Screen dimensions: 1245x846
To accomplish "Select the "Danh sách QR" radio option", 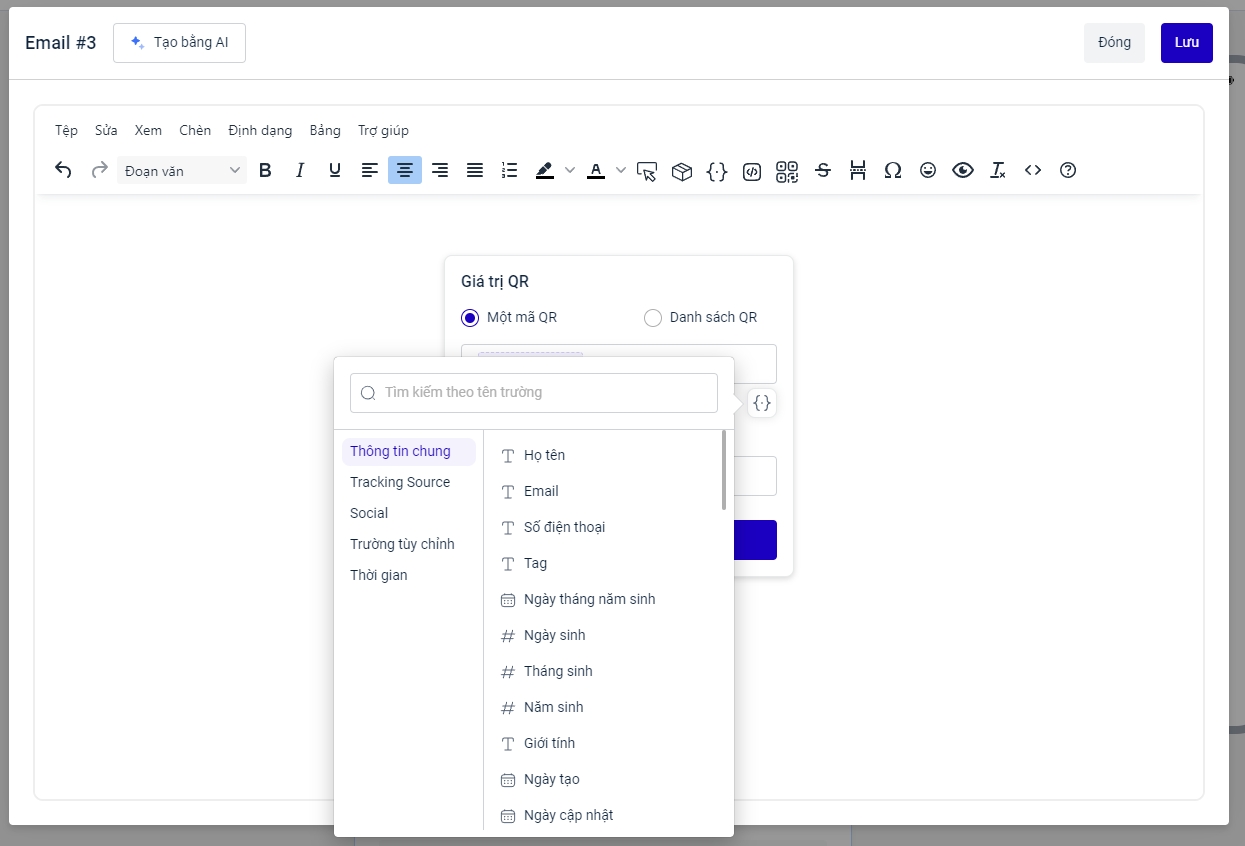I will tap(653, 318).
